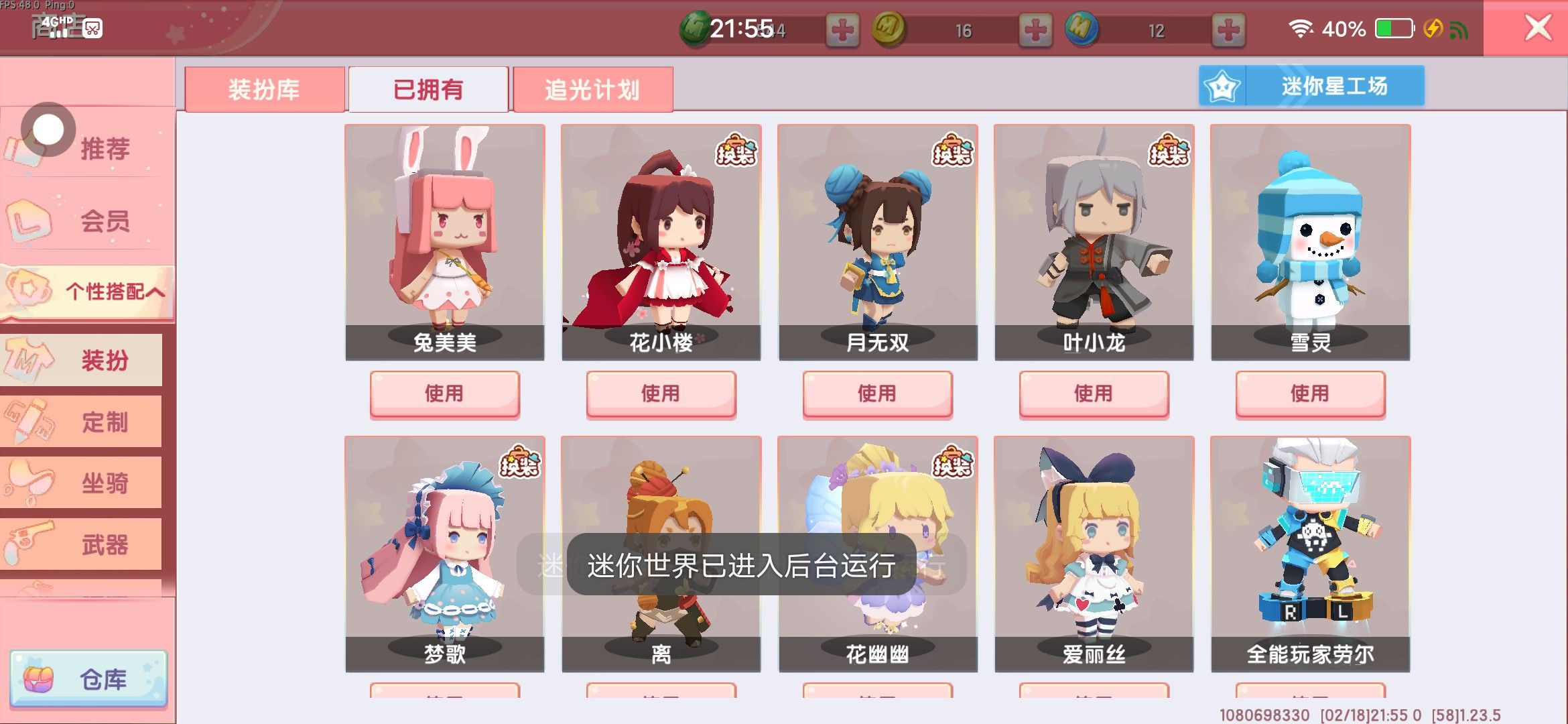Use the 兔美美 skin button
Viewport: 1568px width, 724px height.
point(444,394)
